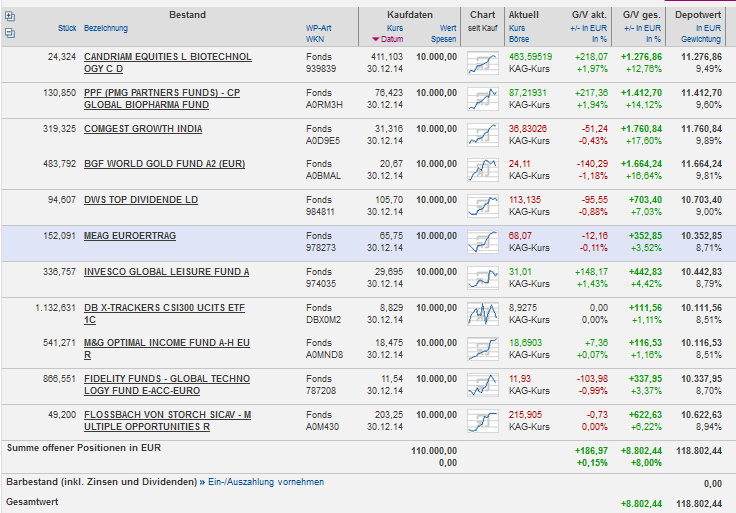This screenshot has width=736, height=513.
Task: Click WKN A0RM3H cell
Action: (x=324, y=105)
